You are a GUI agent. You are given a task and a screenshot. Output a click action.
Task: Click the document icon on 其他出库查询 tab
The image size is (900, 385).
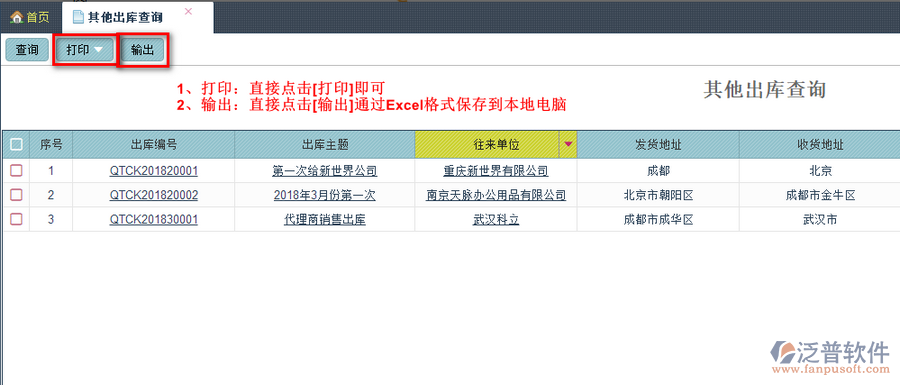click(x=77, y=17)
